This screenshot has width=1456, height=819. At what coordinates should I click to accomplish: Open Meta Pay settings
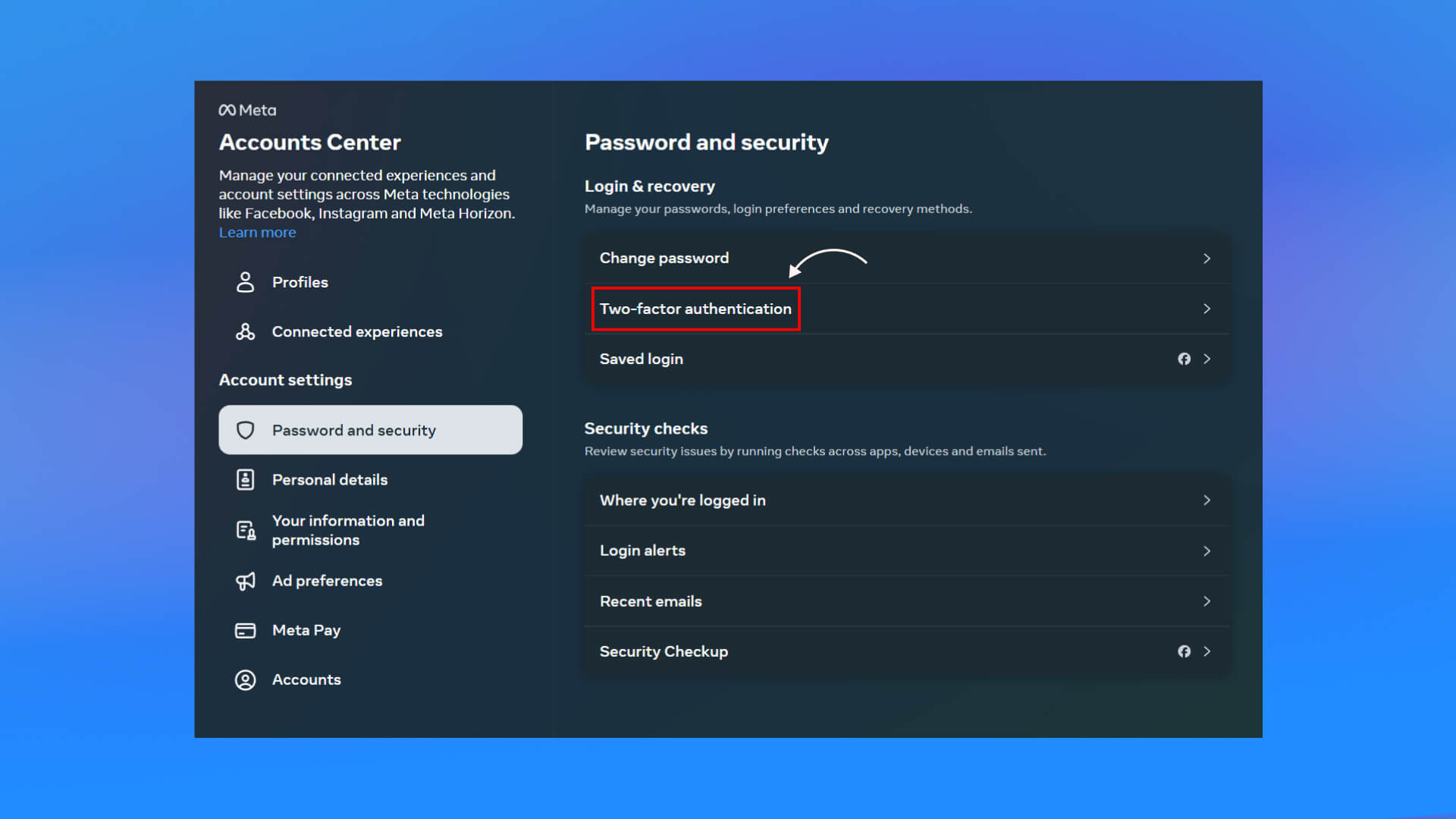click(x=370, y=630)
